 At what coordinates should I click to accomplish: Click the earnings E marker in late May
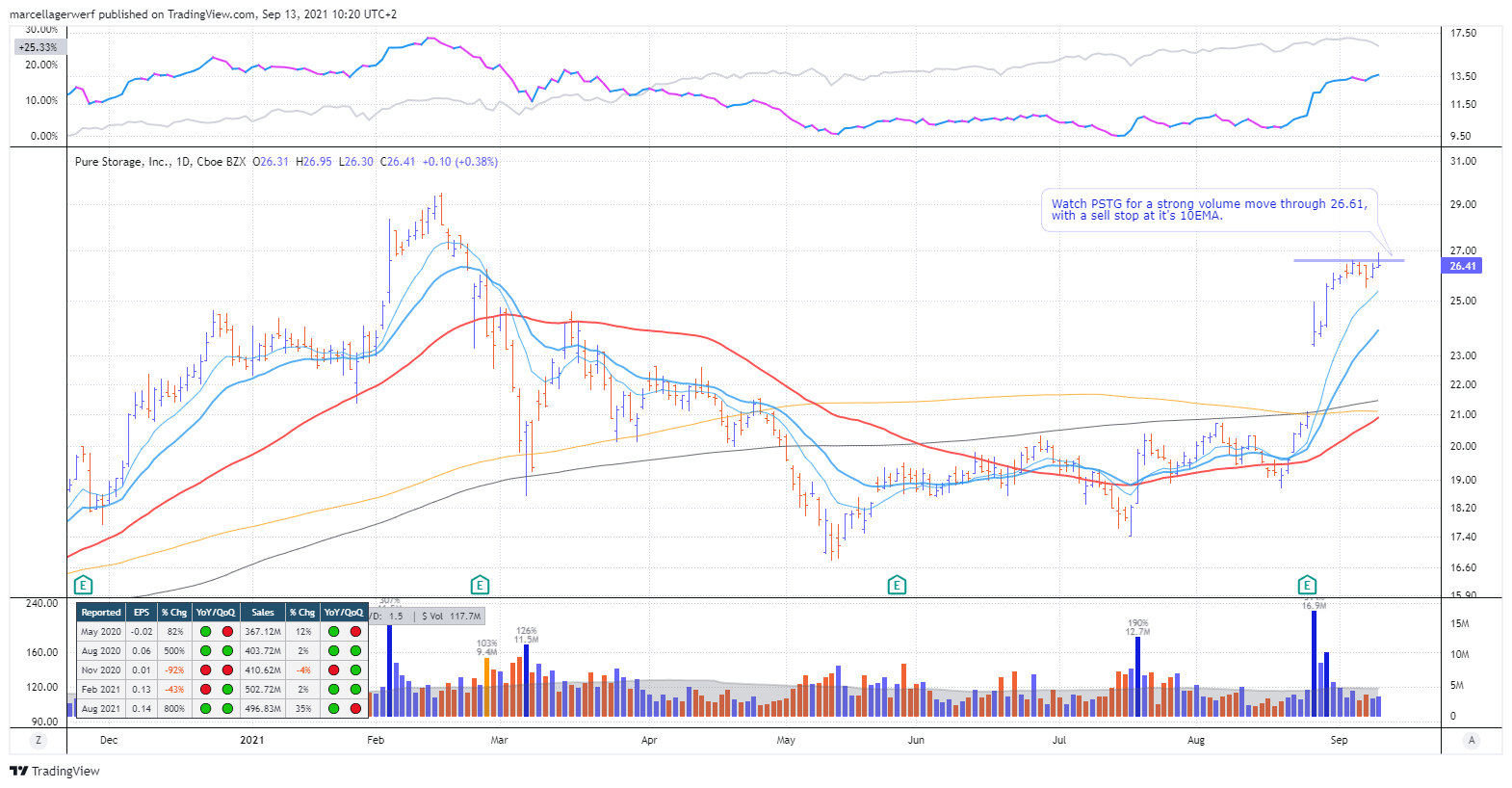pos(897,585)
